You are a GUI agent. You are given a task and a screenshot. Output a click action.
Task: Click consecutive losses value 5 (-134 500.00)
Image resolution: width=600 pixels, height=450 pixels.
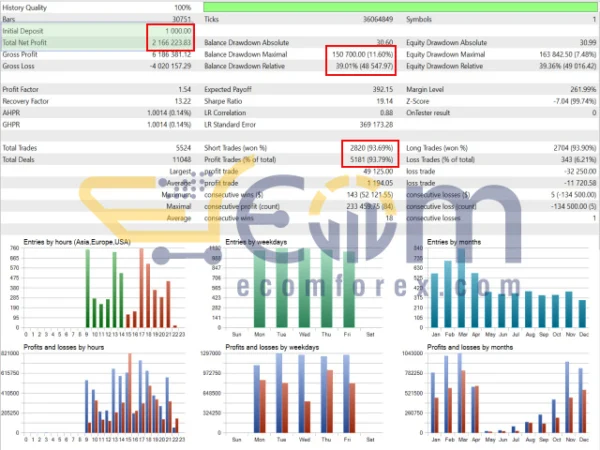coord(574,195)
